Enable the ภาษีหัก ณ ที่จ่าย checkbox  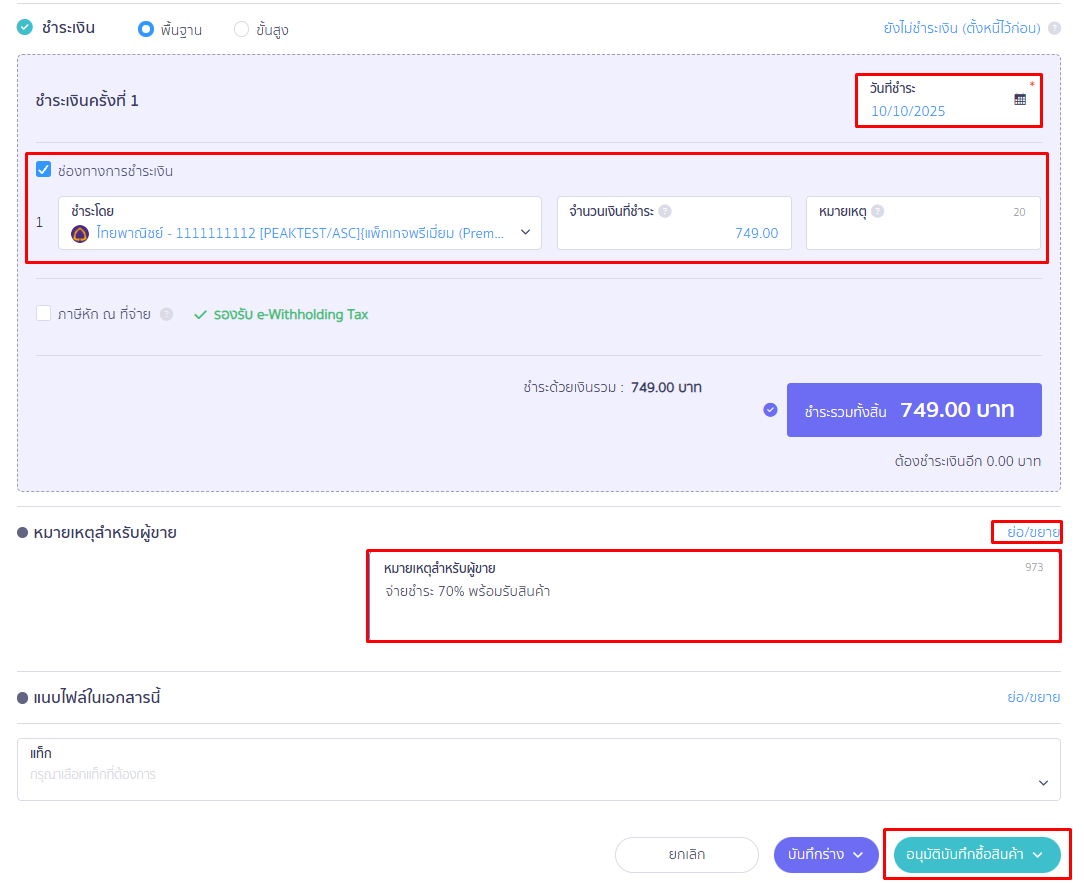pyautogui.click(x=44, y=313)
